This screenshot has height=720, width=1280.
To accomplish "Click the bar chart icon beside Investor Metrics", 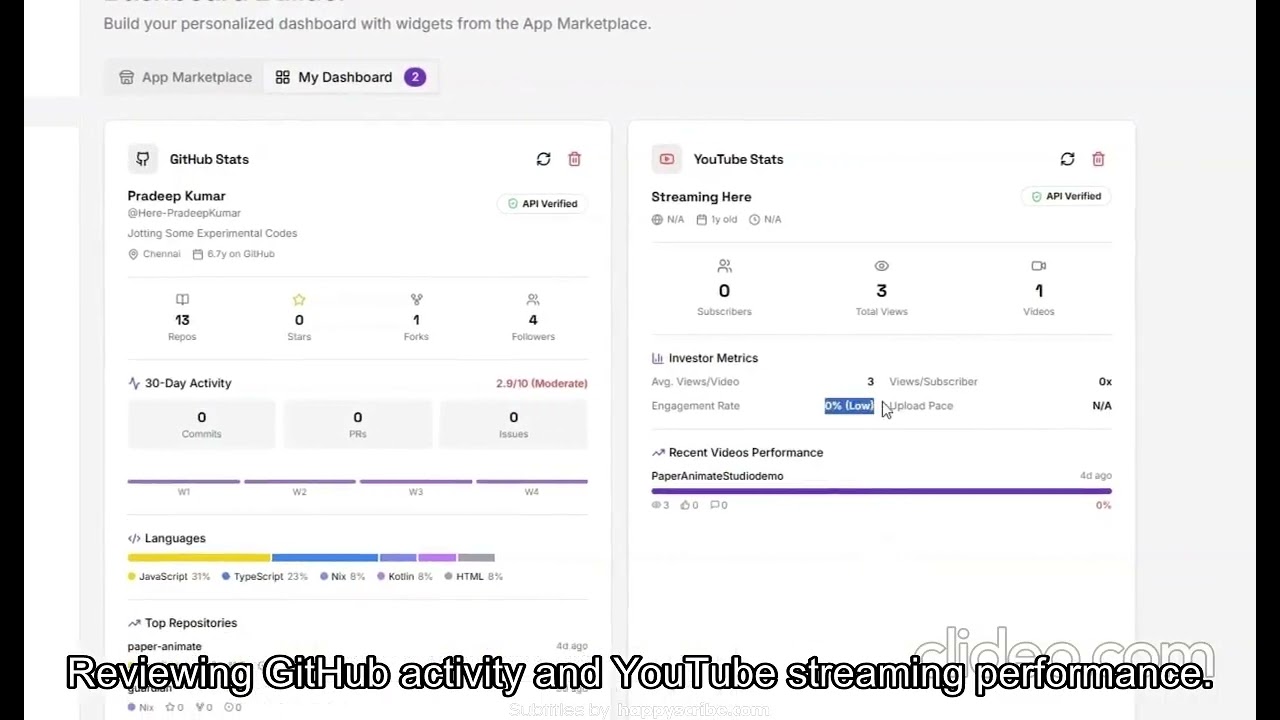I will coord(658,358).
